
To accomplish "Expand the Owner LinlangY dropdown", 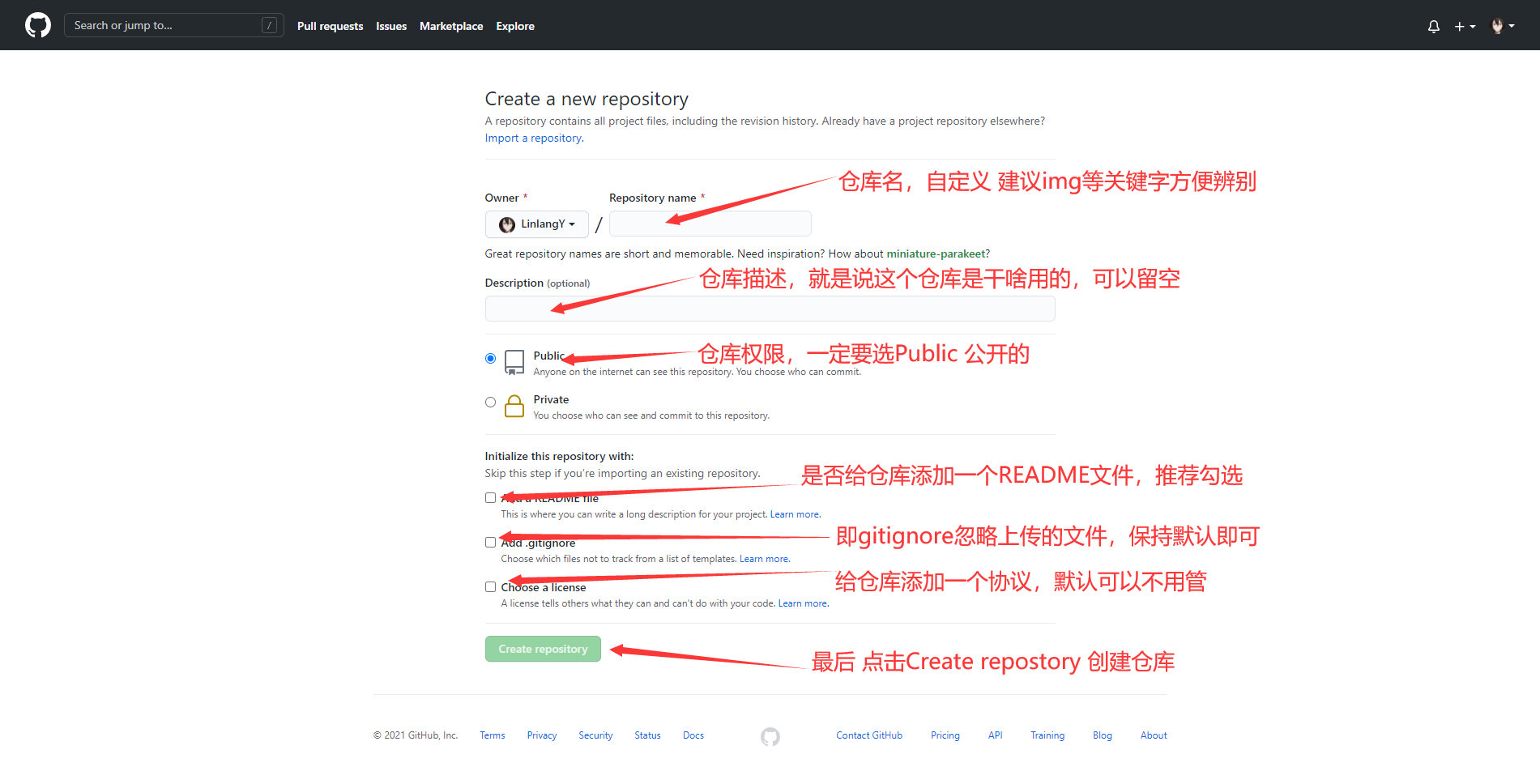I will (536, 224).
